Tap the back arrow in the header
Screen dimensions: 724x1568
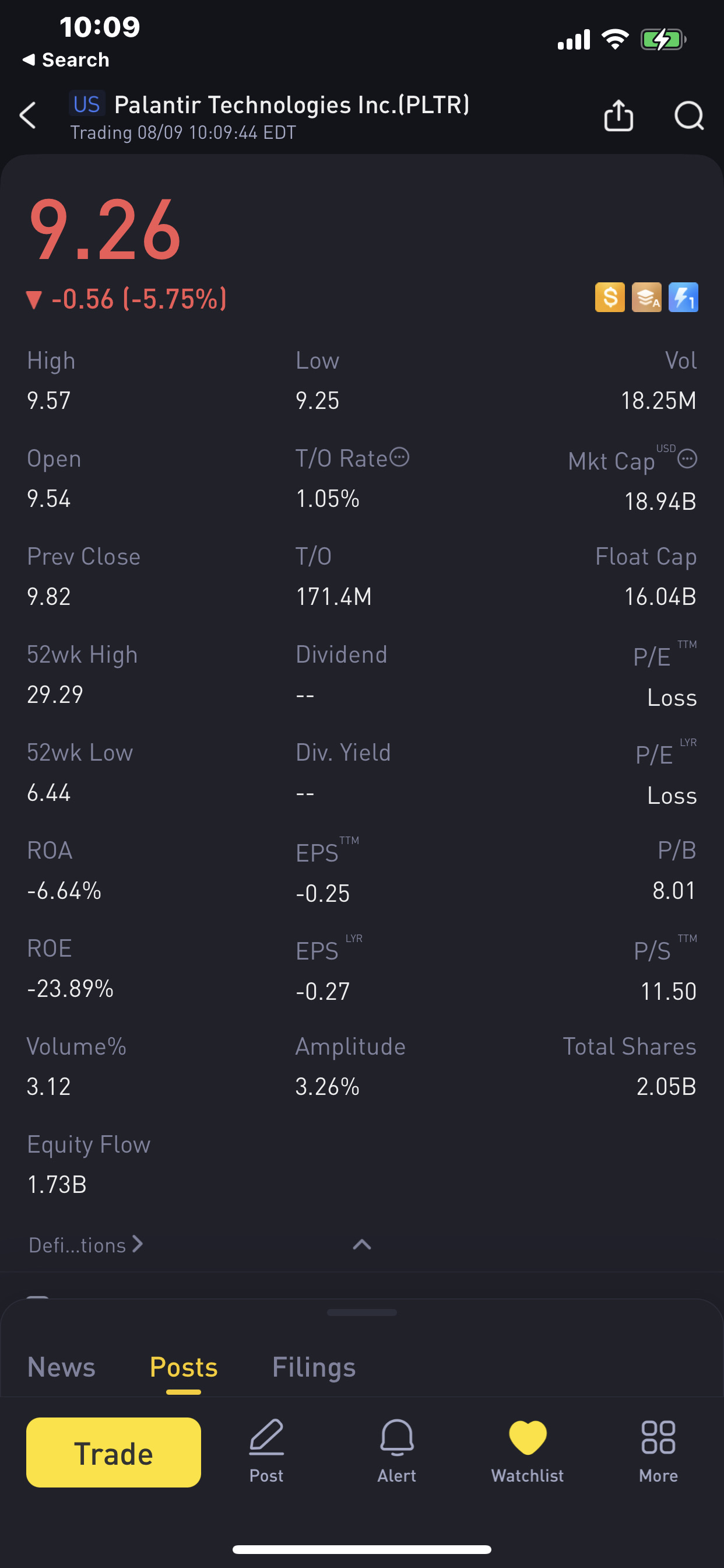28,116
